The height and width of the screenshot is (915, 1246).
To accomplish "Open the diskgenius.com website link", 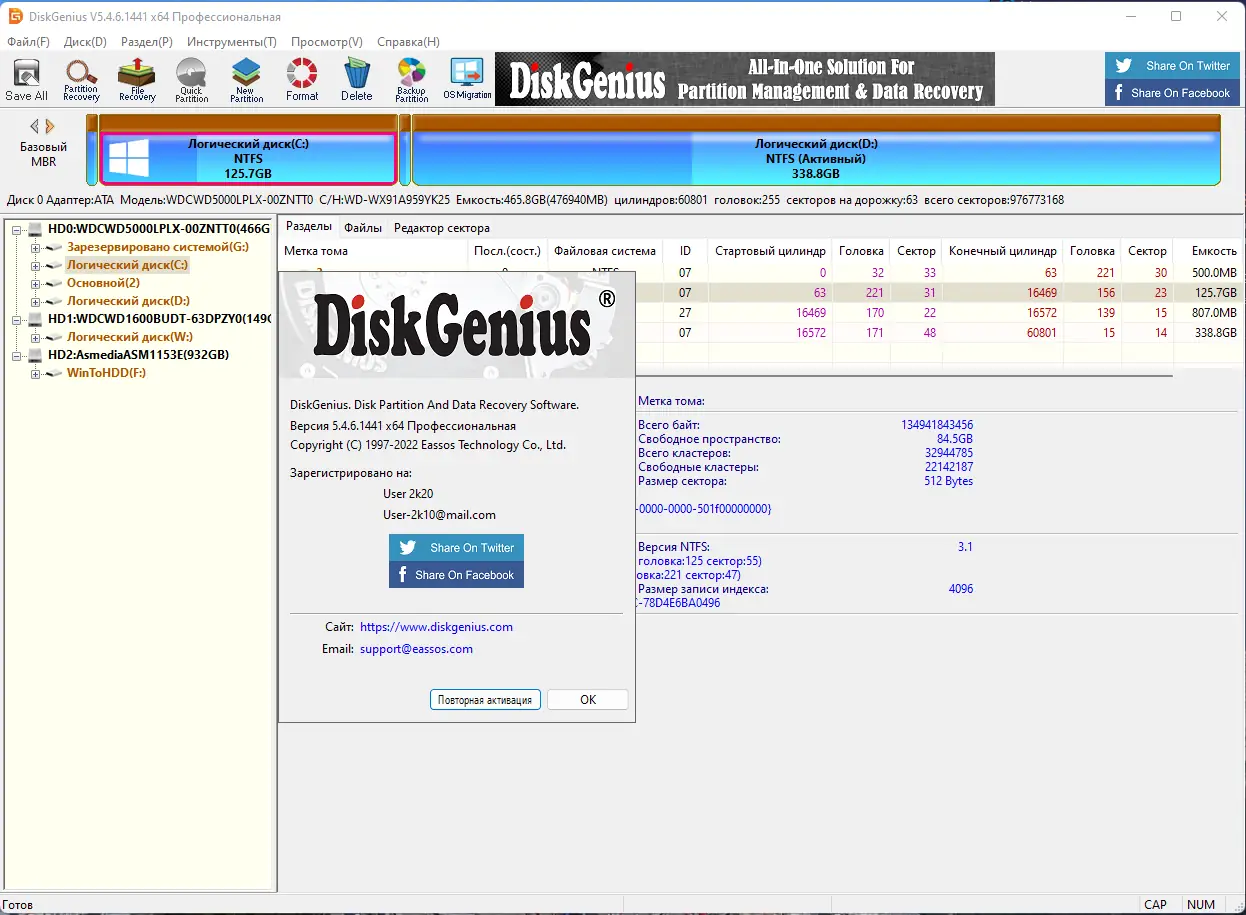I will point(437,627).
